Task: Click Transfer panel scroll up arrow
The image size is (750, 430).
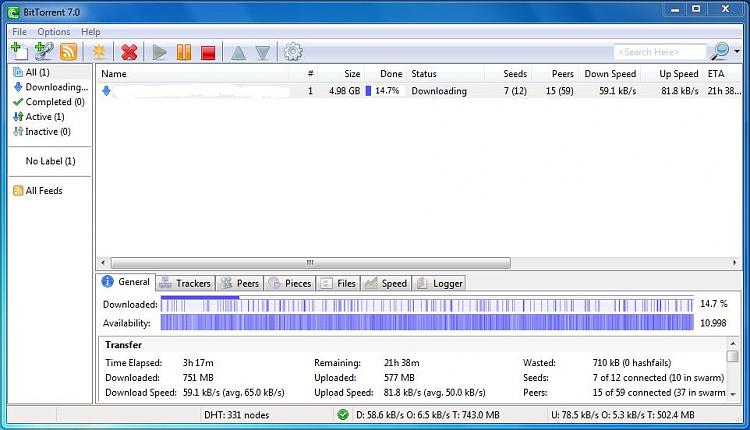Action: coord(732,343)
